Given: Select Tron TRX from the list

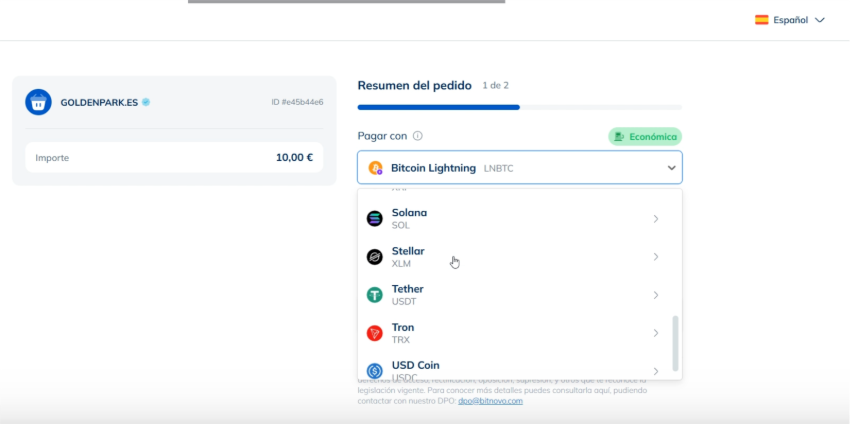Looking at the screenshot, I should (x=515, y=333).
